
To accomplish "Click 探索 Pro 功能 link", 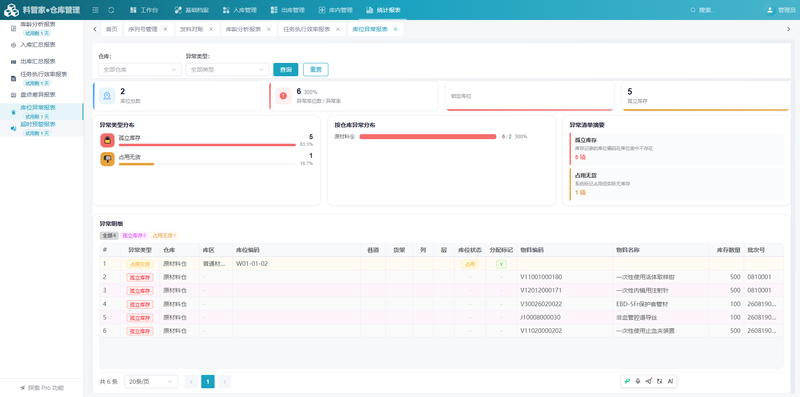I will coord(42,388).
